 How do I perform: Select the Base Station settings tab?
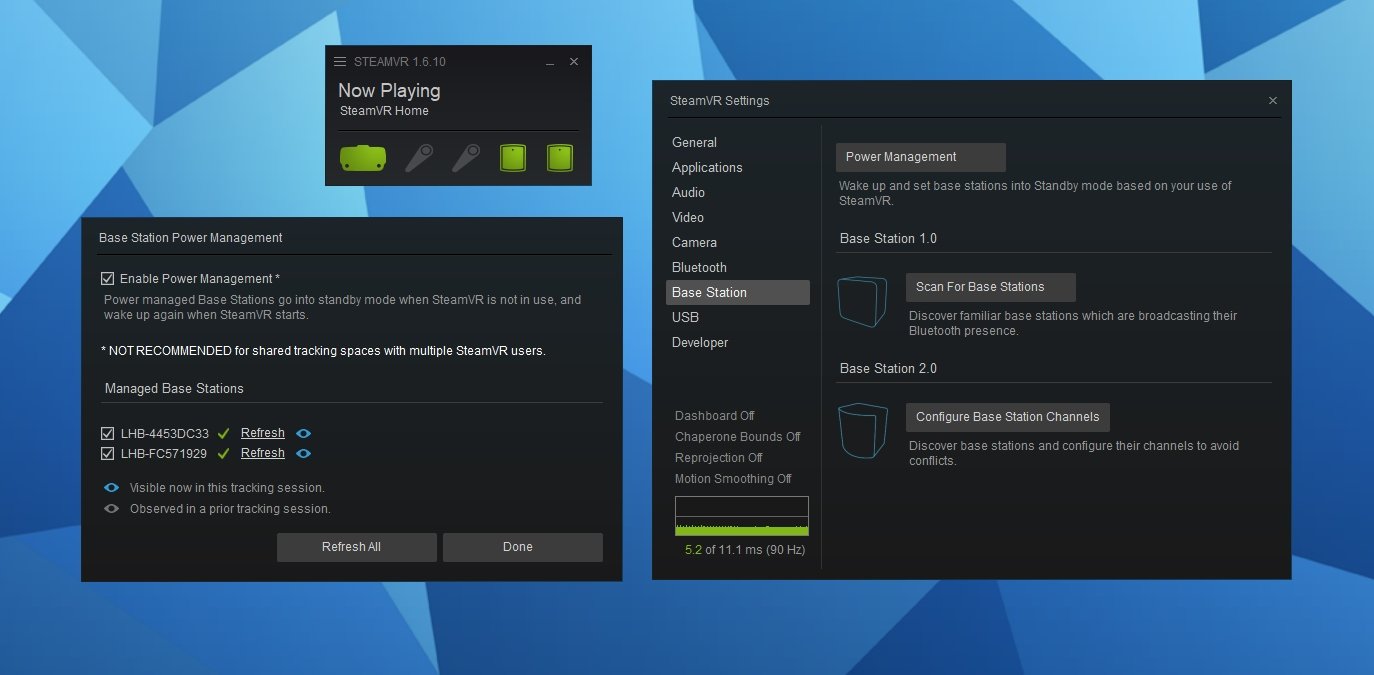(738, 293)
